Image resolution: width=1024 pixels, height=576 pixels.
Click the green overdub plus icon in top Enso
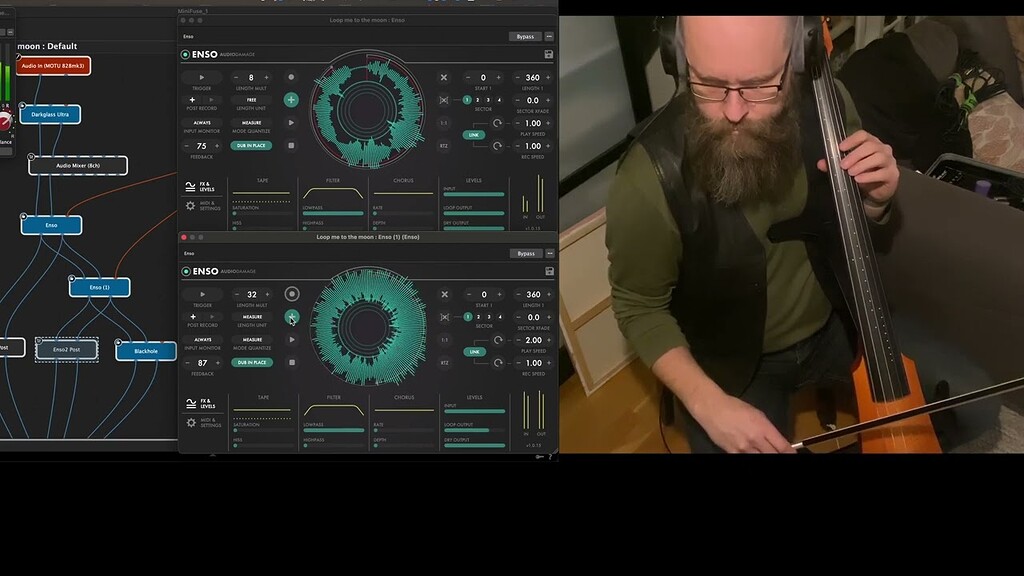click(x=293, y=100)
